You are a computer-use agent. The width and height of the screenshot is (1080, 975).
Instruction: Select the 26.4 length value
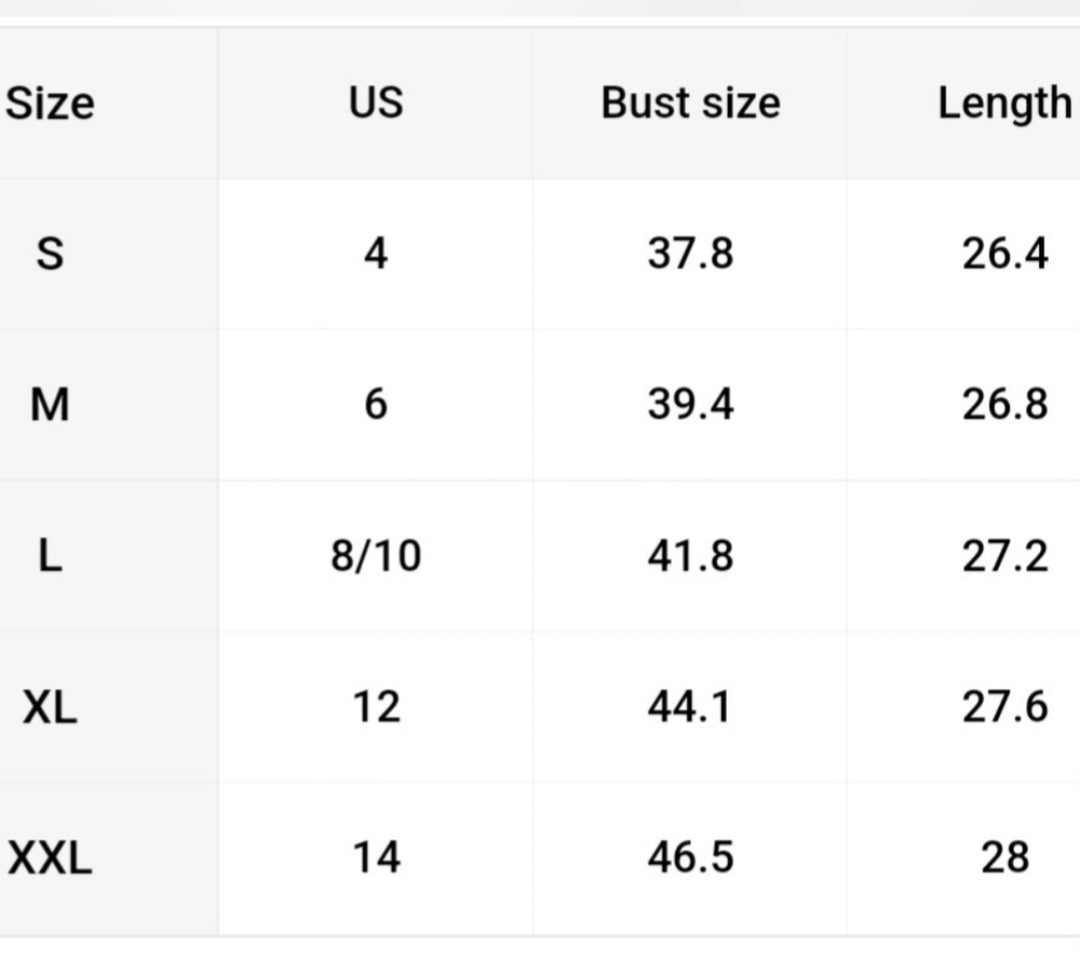(1005, 254)
